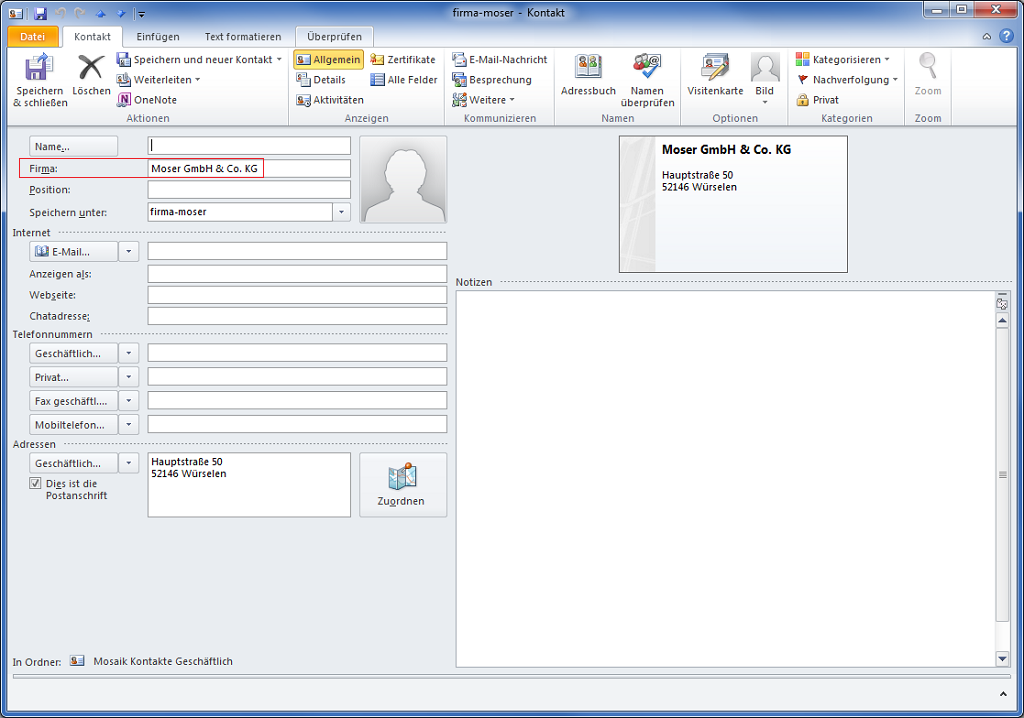The width and height of the screenshot is (1024, 718).
Task: Click the Chatadresse field
Action: coord(297,316)
